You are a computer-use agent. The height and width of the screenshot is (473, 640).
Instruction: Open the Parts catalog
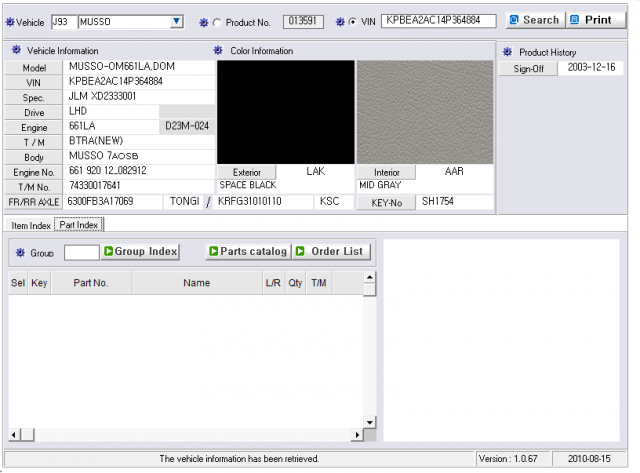(249, 251)
